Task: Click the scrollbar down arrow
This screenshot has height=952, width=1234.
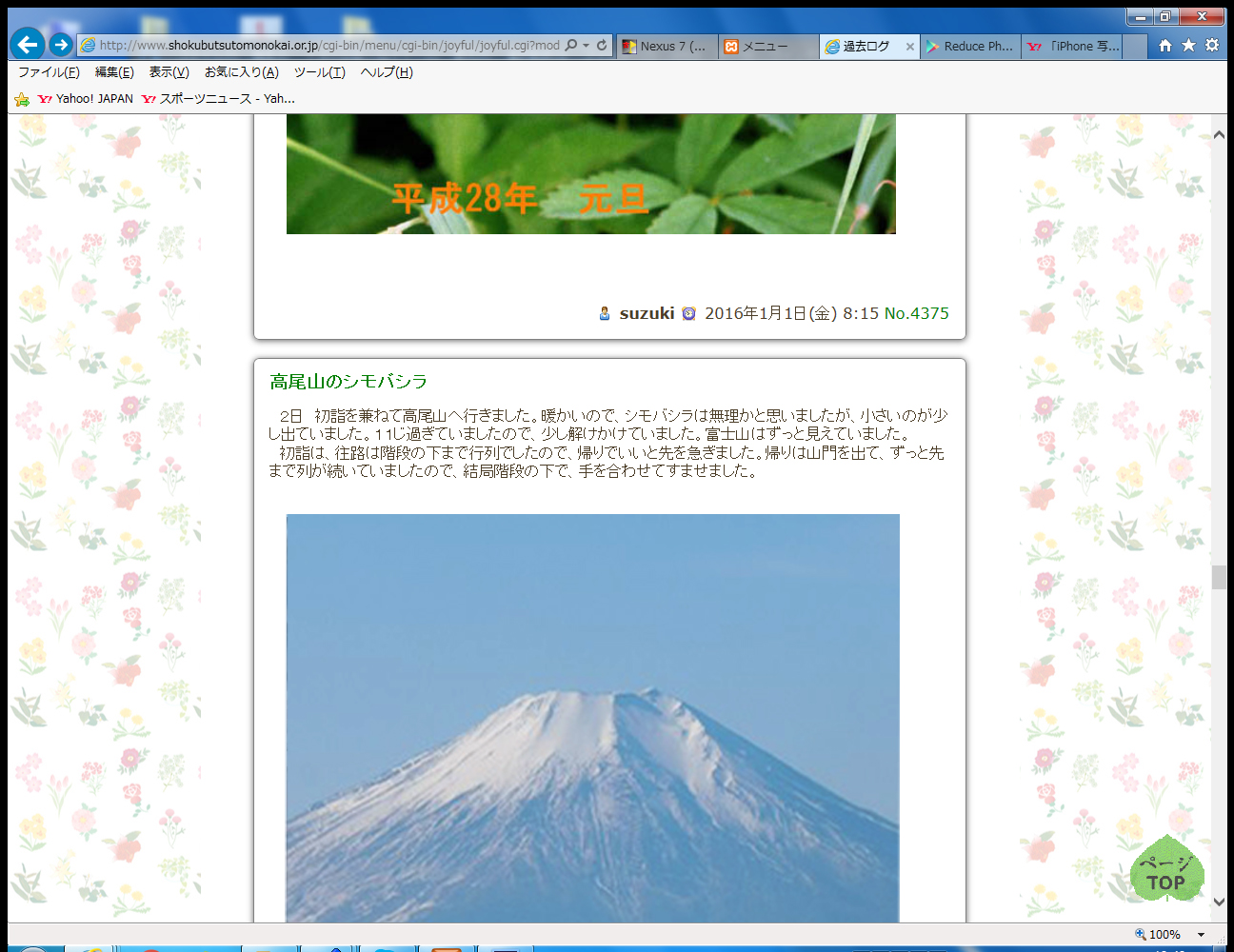Action: (1219, 902)
